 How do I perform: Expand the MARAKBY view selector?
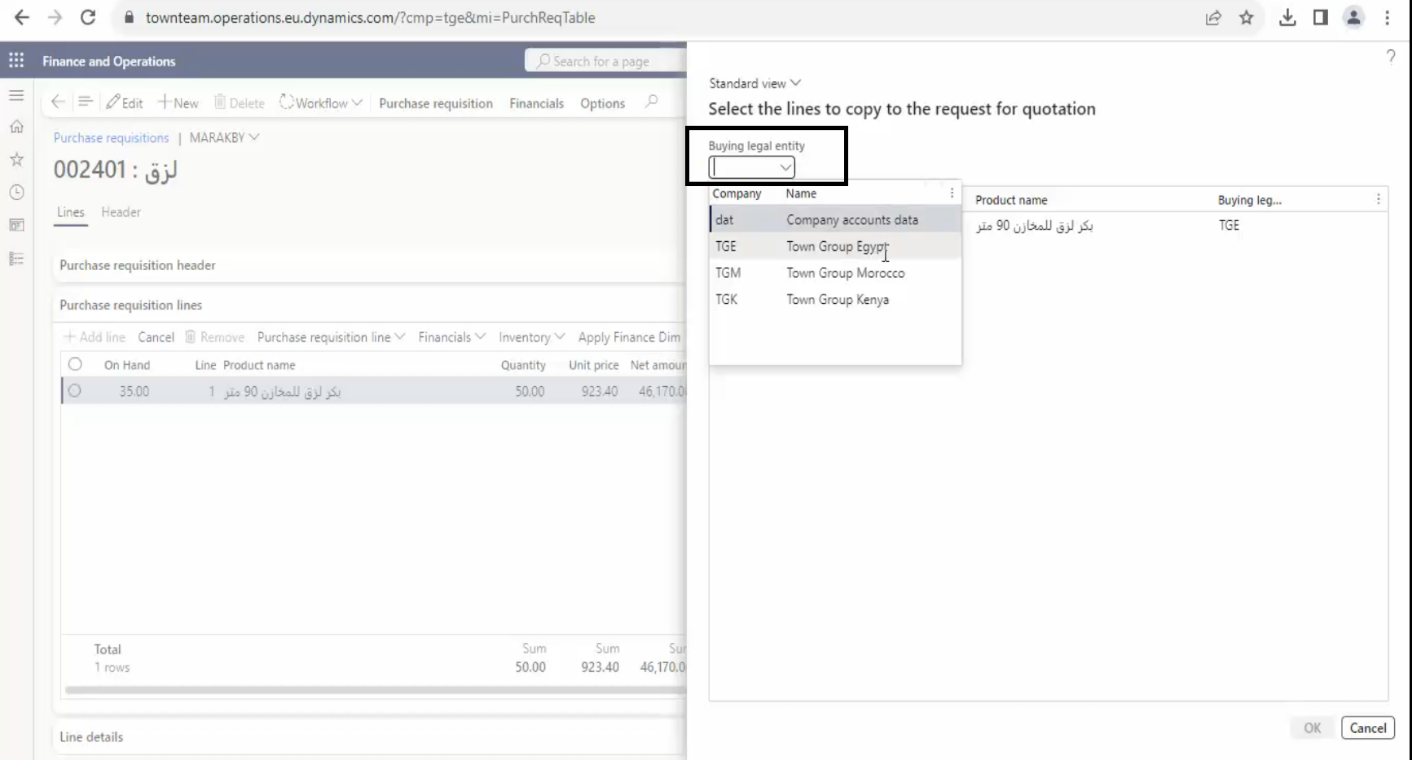pyautogui.click(x=224, y=137)
